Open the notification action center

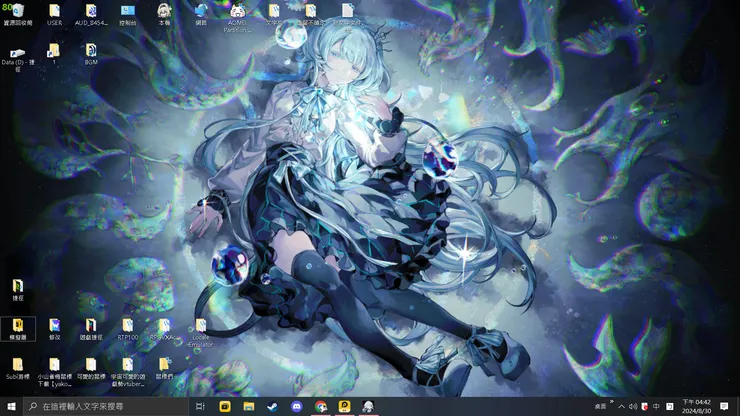[x=724, y=406]
